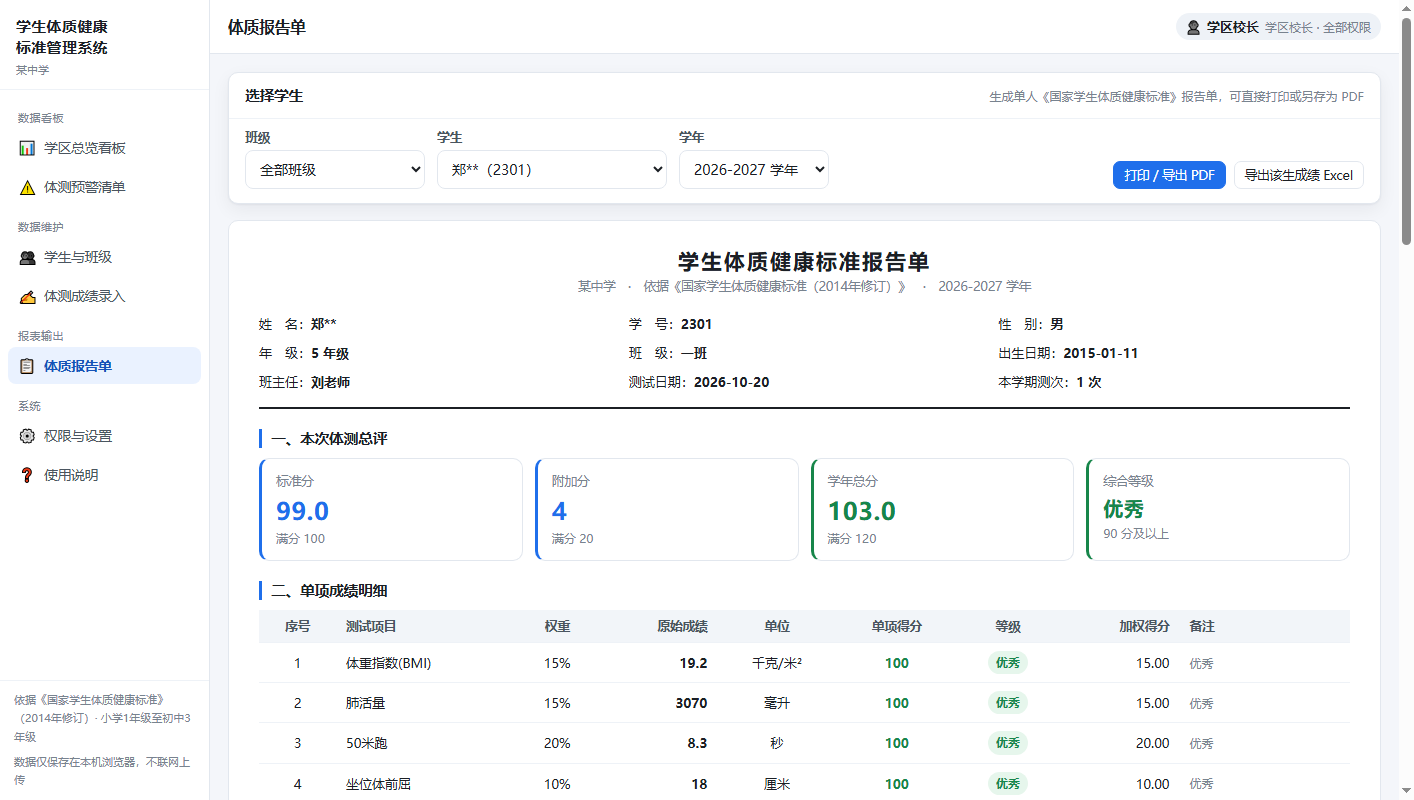Click the pencil icon beside 体测成绩录入
1414x800 pixels.
tap(27, 296)
